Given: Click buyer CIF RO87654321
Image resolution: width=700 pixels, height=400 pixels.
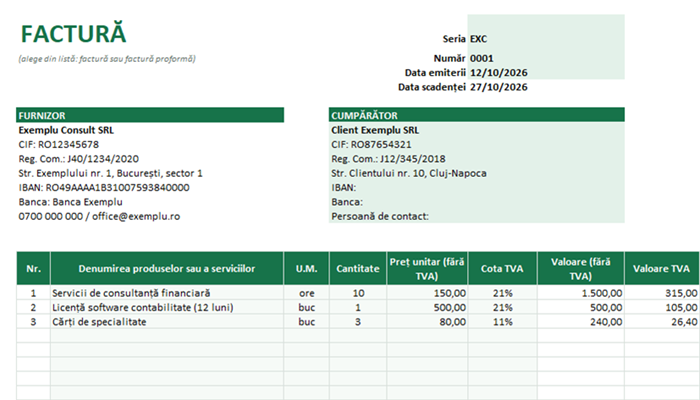Looking at the screenshot, I should pyautogui.click(x=371, y=144).
